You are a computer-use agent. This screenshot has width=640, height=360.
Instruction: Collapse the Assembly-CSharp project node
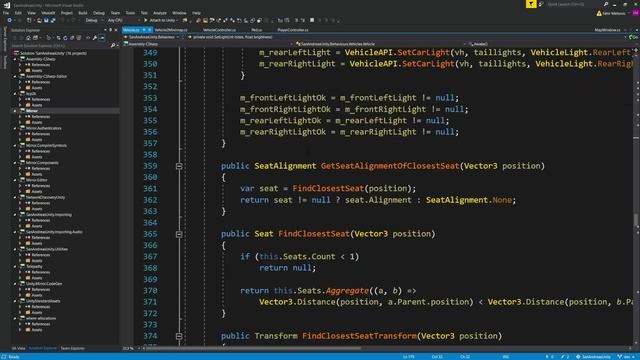pos(16,59)
